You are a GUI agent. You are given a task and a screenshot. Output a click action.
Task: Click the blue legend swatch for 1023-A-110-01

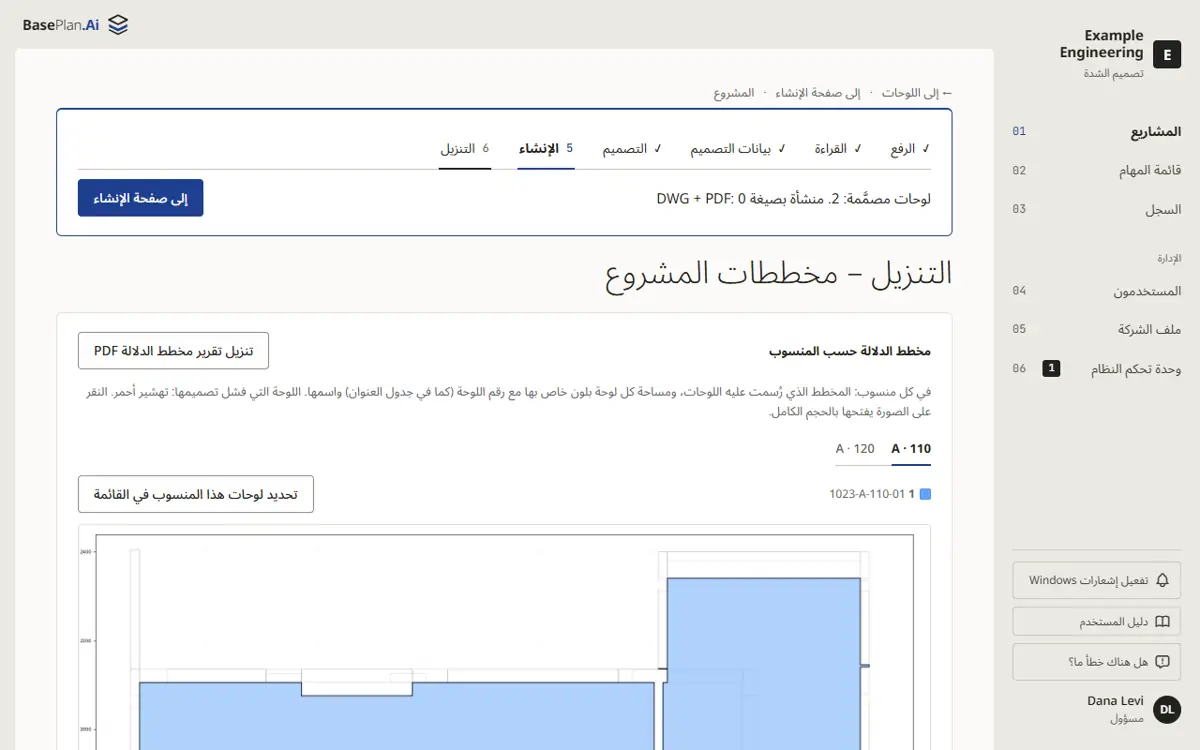[x=925, y=494]
